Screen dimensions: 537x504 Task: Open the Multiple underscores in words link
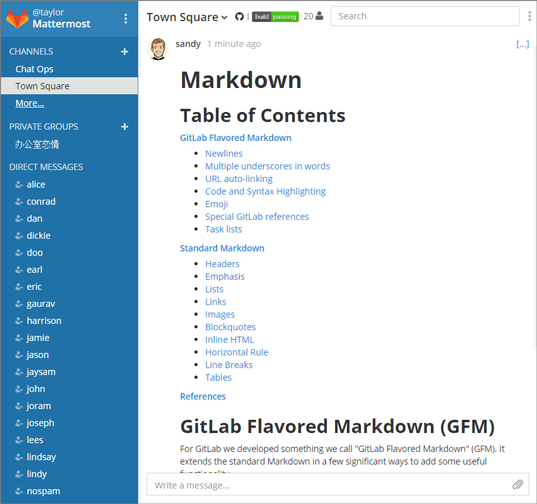point(267,166)
